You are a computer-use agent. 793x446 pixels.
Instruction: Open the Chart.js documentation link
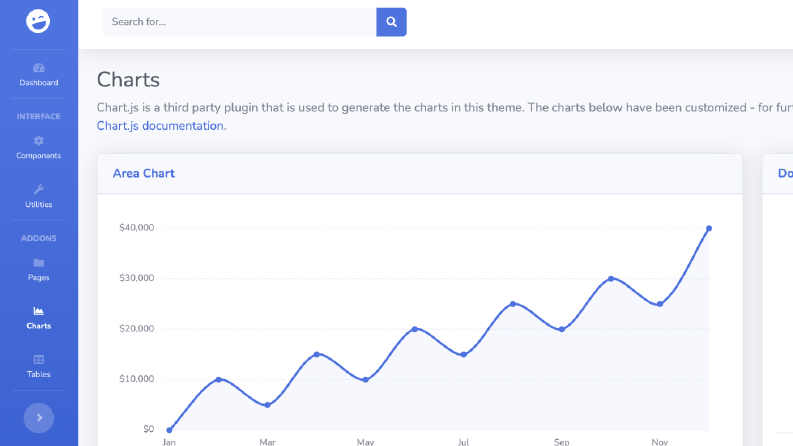[x=161, y=126]
